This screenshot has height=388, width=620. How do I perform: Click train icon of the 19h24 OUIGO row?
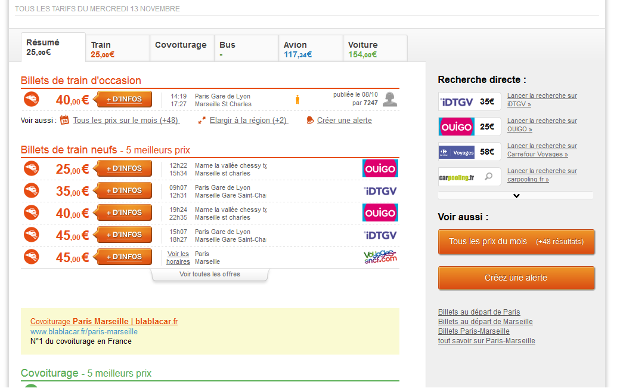[x=31, y=213]
